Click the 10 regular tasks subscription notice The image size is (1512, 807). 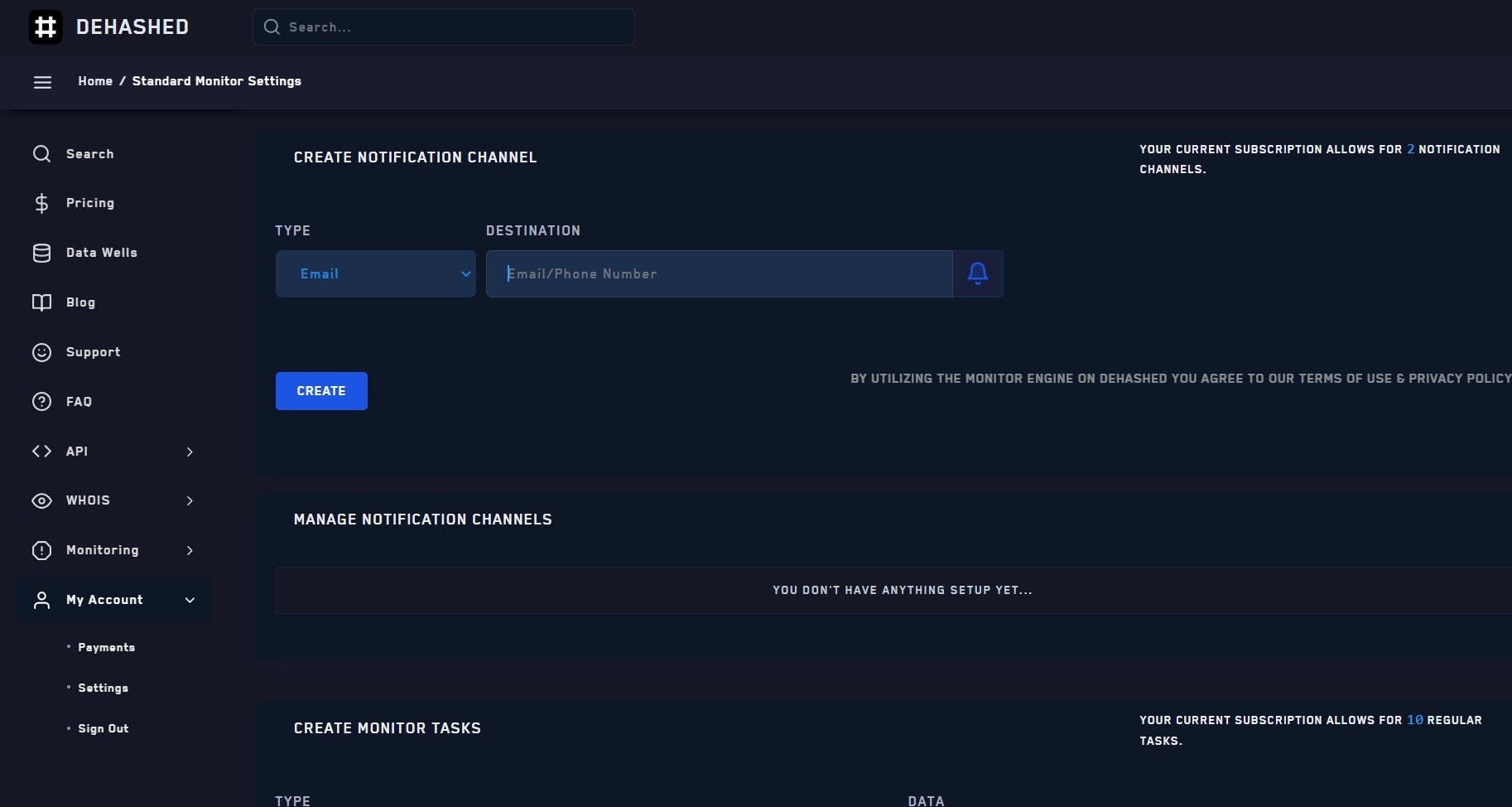click(1311, 730)
